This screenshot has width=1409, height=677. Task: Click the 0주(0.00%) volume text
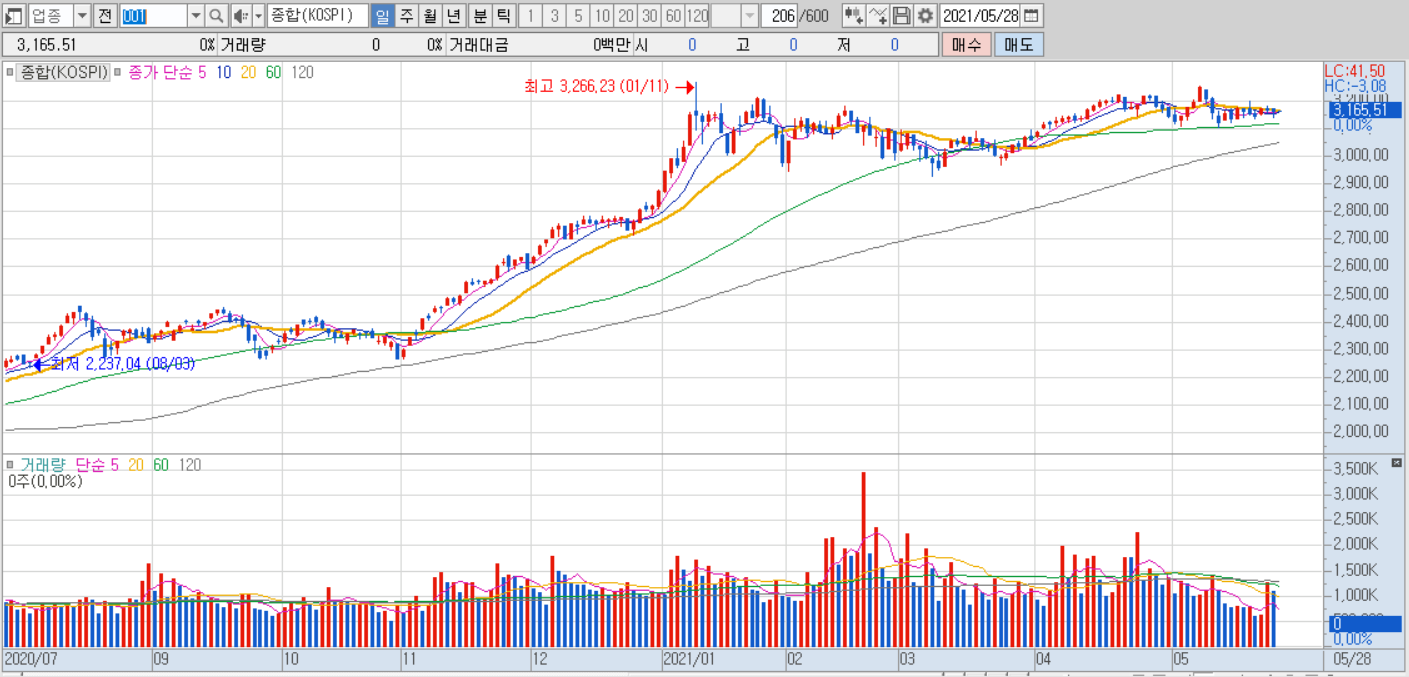(45, 481)
